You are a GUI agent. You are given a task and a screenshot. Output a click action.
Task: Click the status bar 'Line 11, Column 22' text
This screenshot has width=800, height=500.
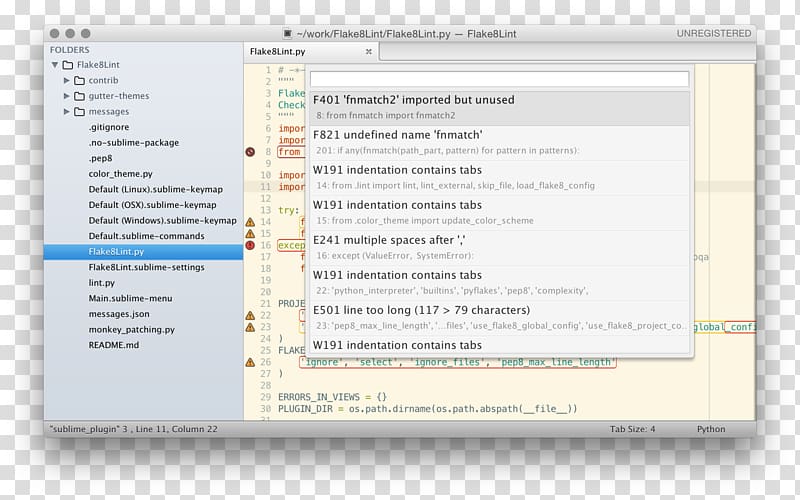coord(177,429)
